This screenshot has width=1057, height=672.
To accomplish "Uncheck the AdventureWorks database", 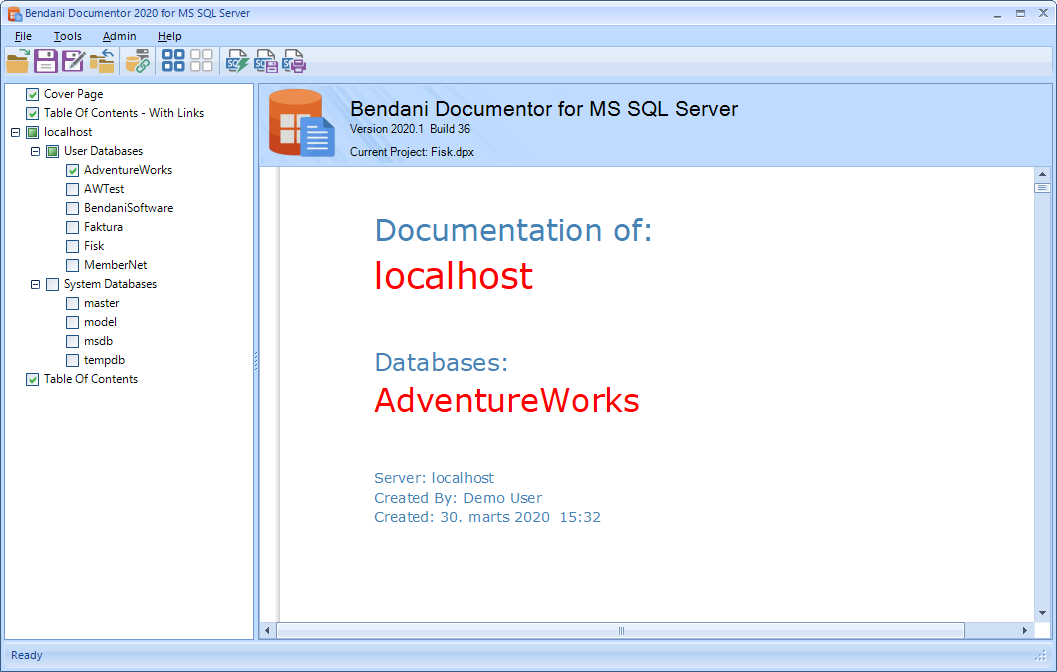I will click(73, 170).
